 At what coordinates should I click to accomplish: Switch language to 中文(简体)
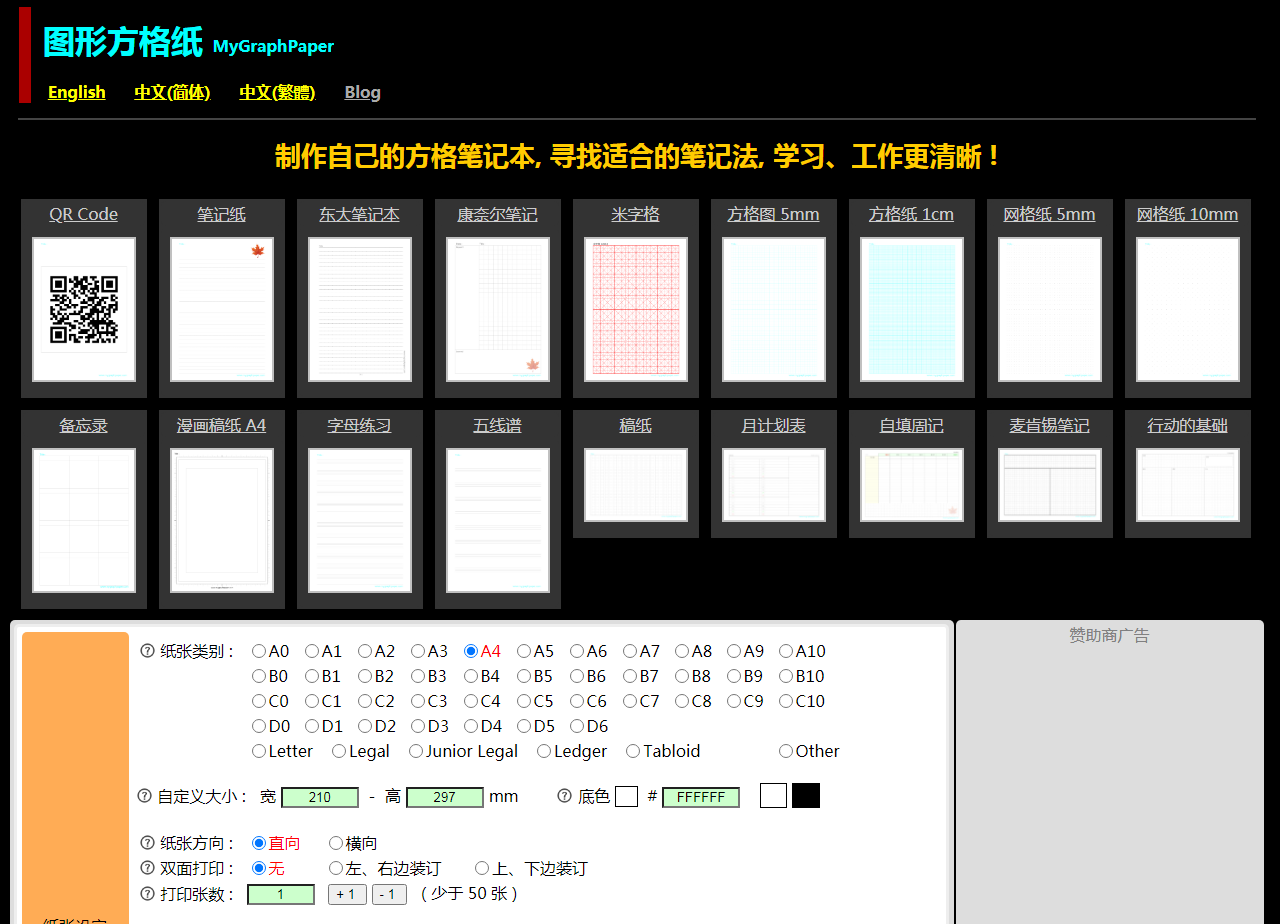(172, 92)
